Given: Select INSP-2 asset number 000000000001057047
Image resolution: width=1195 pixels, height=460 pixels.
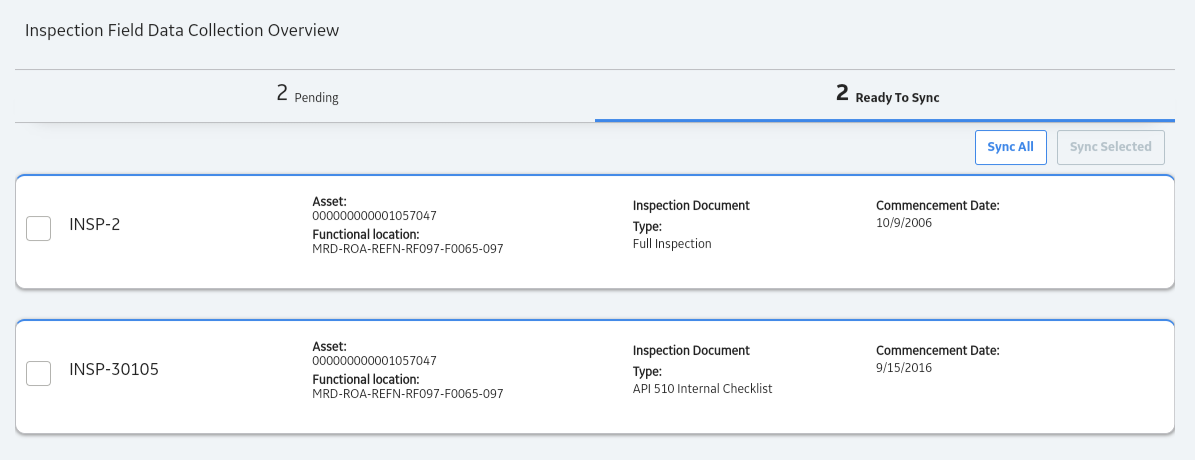Looking at the screenshot, I should (374, 216).
